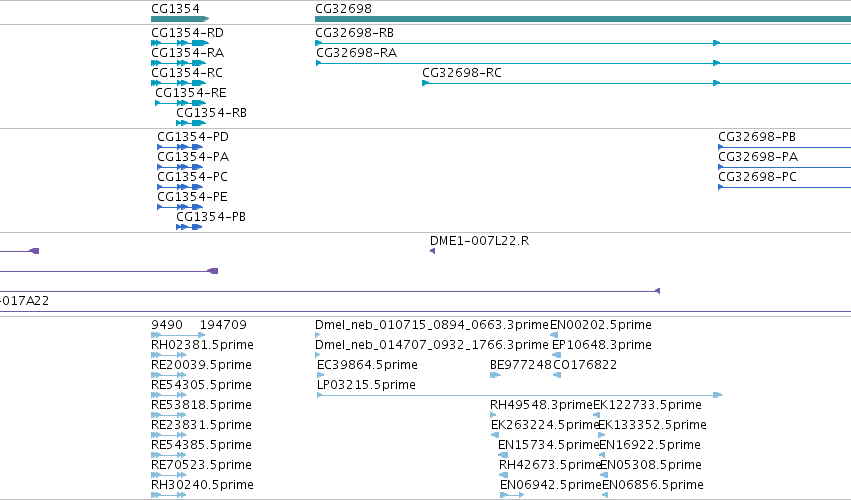Choose the EK122733.5prime EST label
Viewport: 851px width, 500px height.
pyautogui.click(x=647, y=406)
